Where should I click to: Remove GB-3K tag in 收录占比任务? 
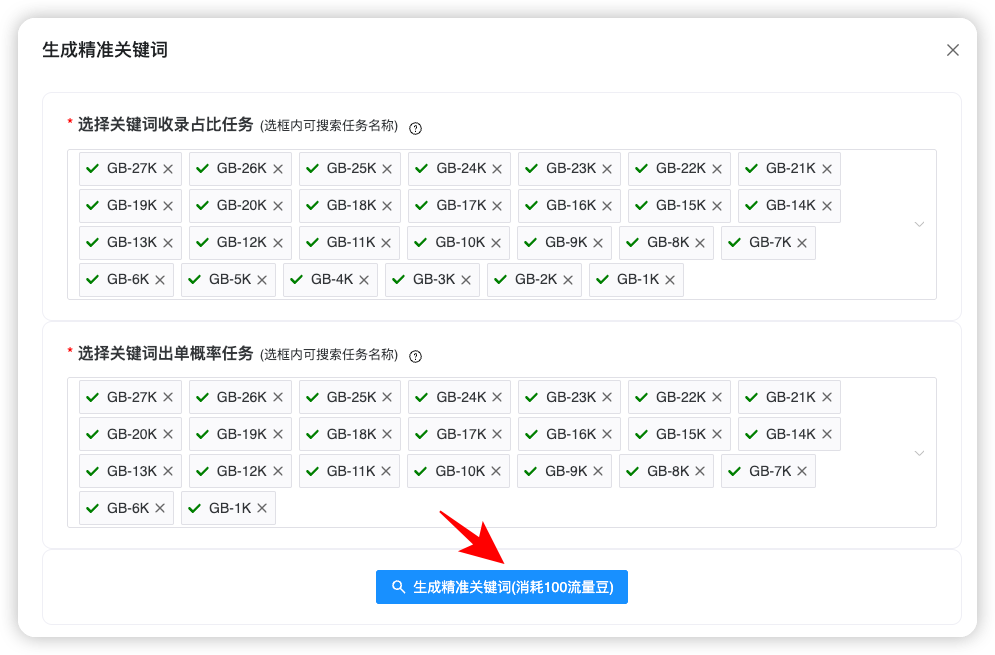pyautogui.click(x=466, y=280)
